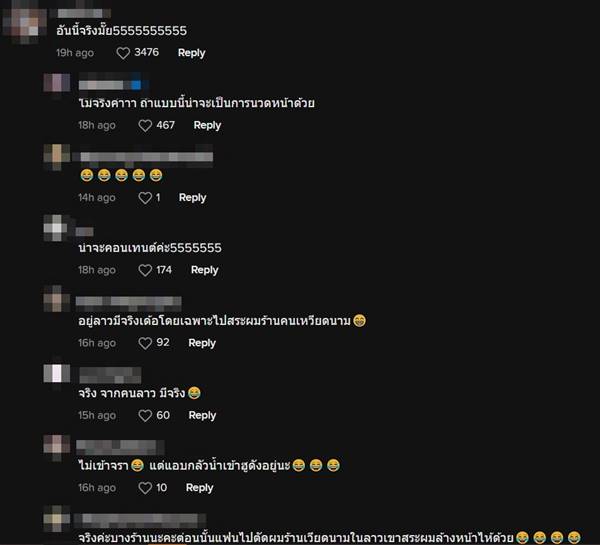
Task: Like the comment with 92 likes
Action: 145,343
